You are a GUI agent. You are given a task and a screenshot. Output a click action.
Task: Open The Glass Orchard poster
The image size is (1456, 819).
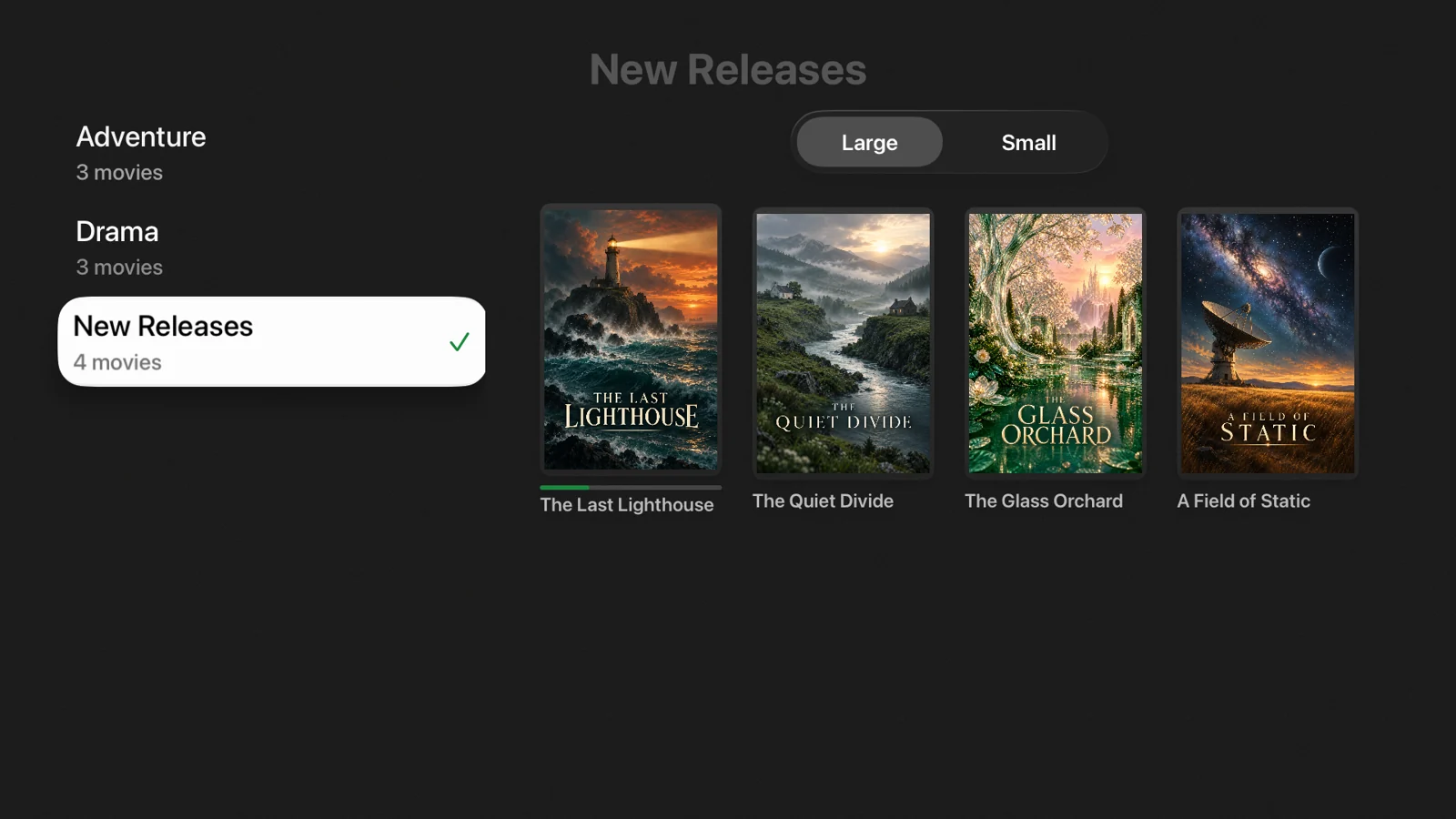(1056, 343)
